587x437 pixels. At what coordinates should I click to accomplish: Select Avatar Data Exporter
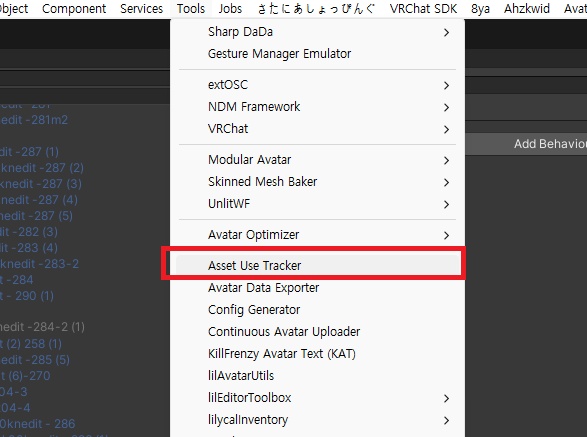tap(317, 288)
